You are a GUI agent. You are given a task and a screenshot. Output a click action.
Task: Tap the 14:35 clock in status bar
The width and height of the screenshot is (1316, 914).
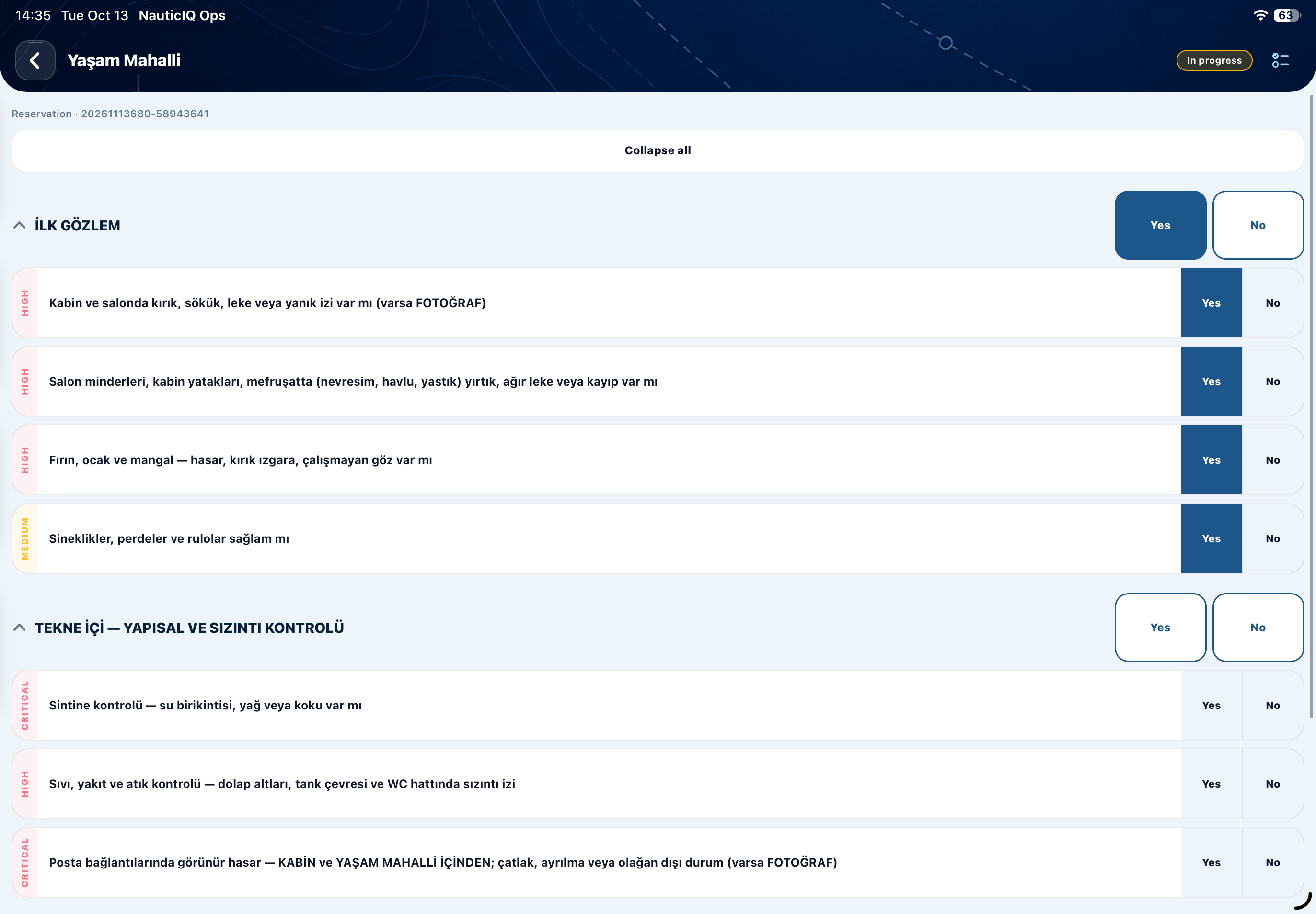click(x=33, y=15)
